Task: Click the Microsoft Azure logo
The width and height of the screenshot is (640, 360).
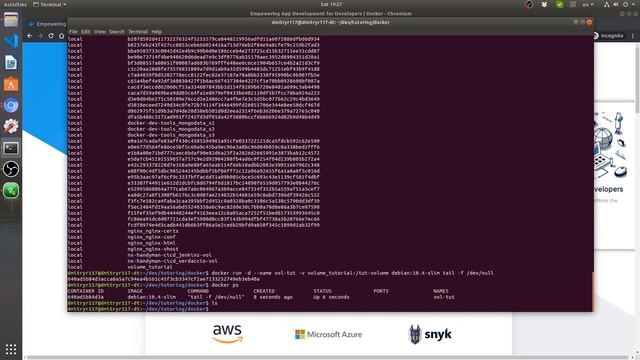Action: 328,334
